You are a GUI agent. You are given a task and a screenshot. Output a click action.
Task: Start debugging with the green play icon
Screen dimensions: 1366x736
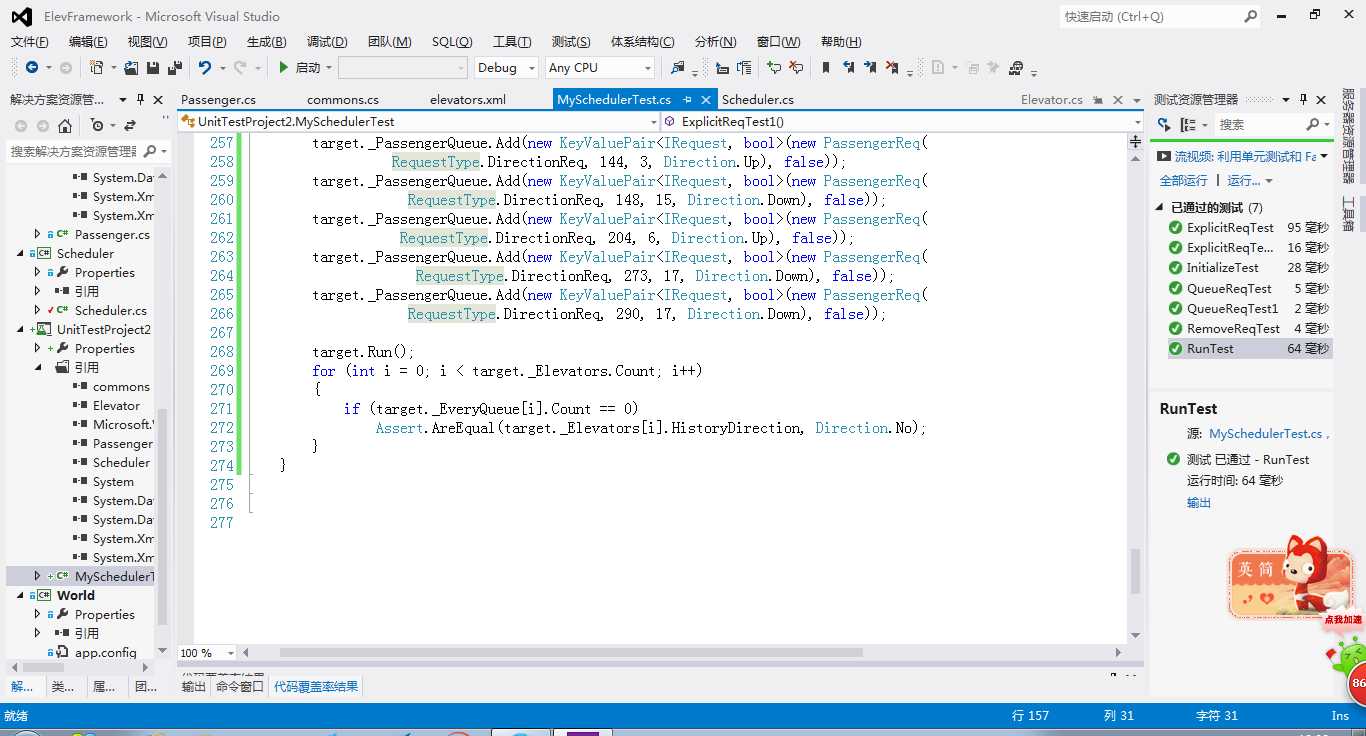point(284,68)
